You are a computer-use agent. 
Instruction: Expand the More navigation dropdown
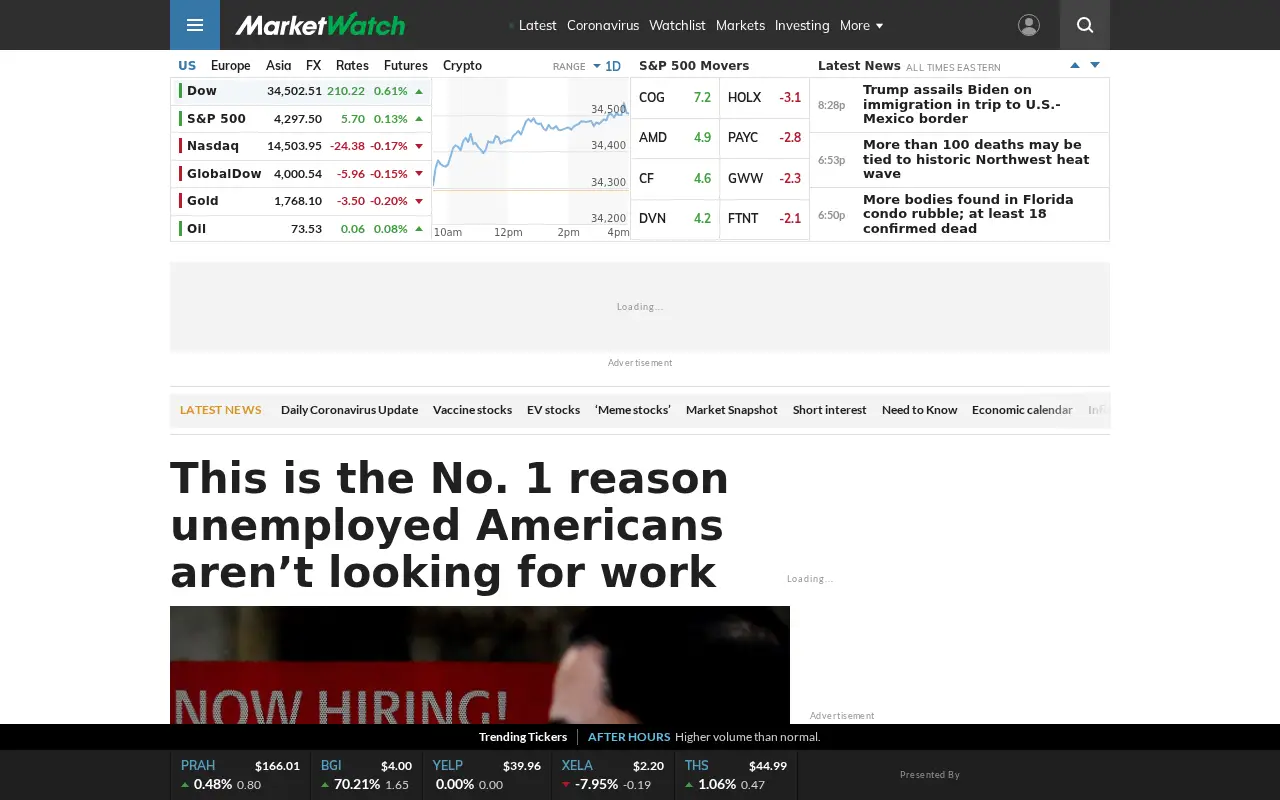point(861,25)
